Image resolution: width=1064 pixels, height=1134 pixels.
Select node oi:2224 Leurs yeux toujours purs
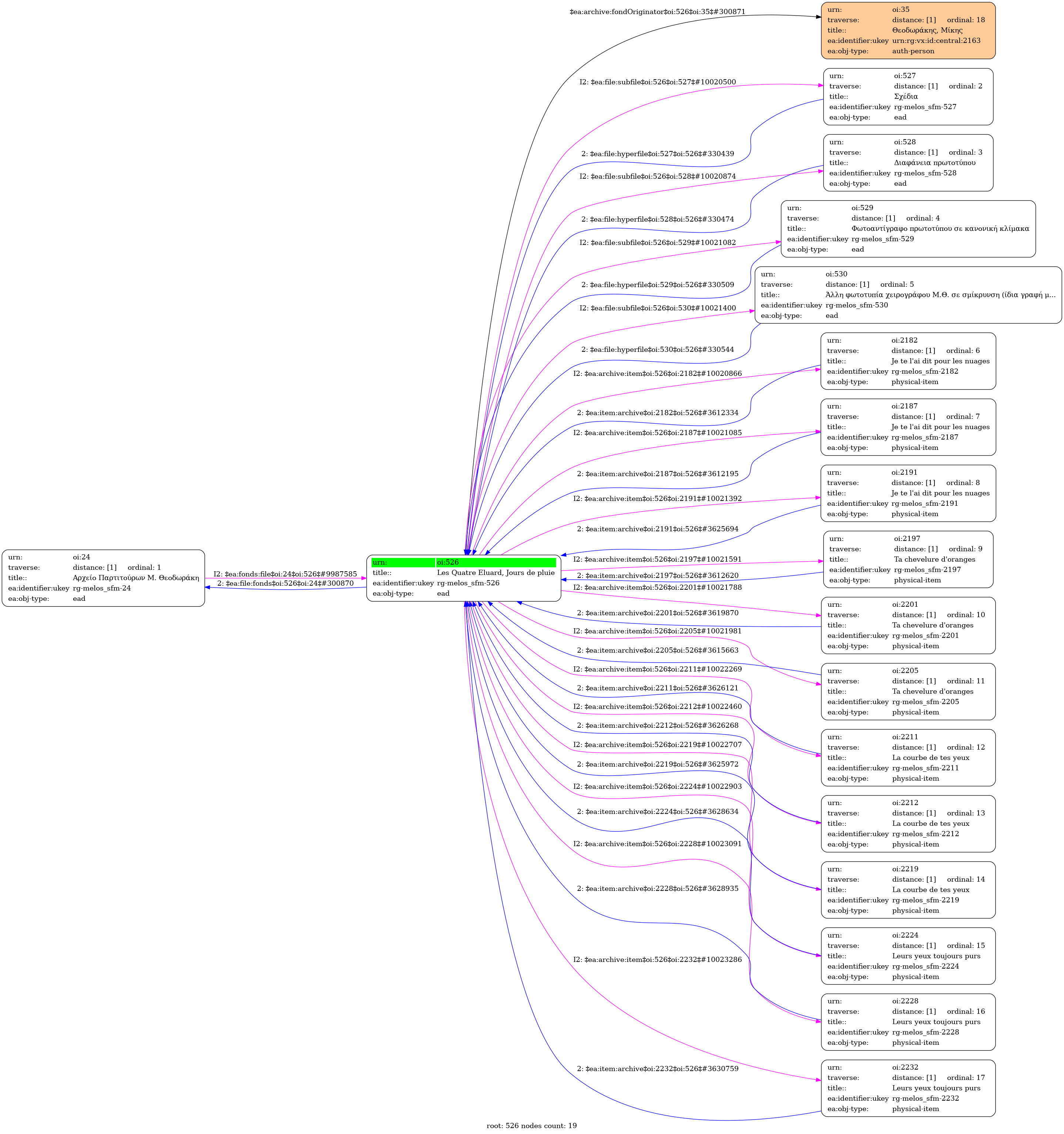[x=908, y=956]
